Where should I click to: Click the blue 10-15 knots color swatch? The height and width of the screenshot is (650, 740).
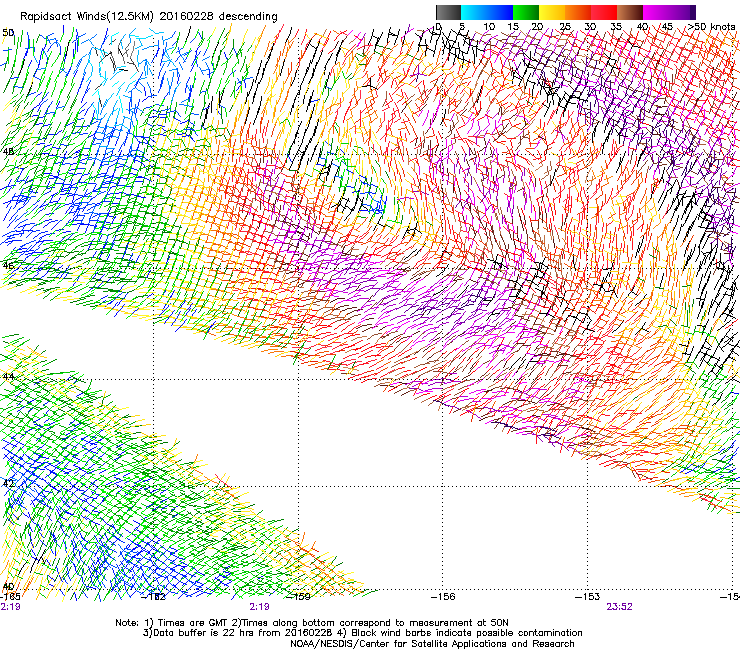pyautogui.click(x=500, y=12)
